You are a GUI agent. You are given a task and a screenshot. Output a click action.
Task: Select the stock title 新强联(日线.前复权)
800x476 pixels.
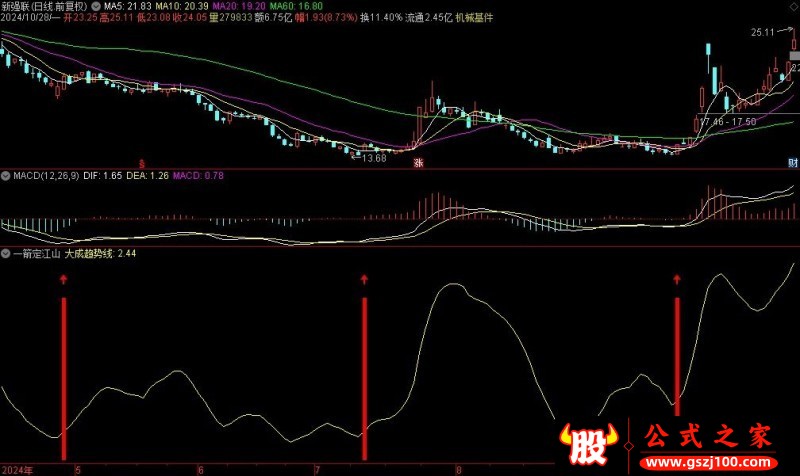click(x=44, y=7)
